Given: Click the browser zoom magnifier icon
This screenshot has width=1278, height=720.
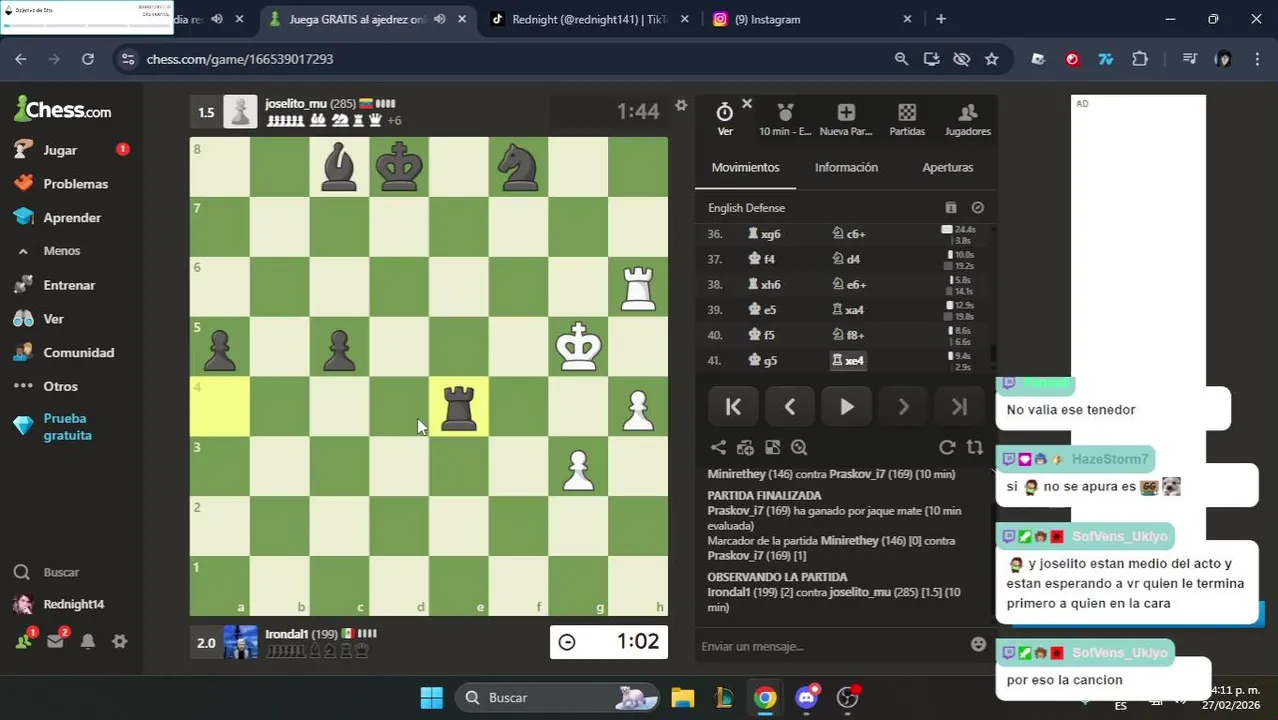Looking at the screenshot, I should (x=901, y=59).
